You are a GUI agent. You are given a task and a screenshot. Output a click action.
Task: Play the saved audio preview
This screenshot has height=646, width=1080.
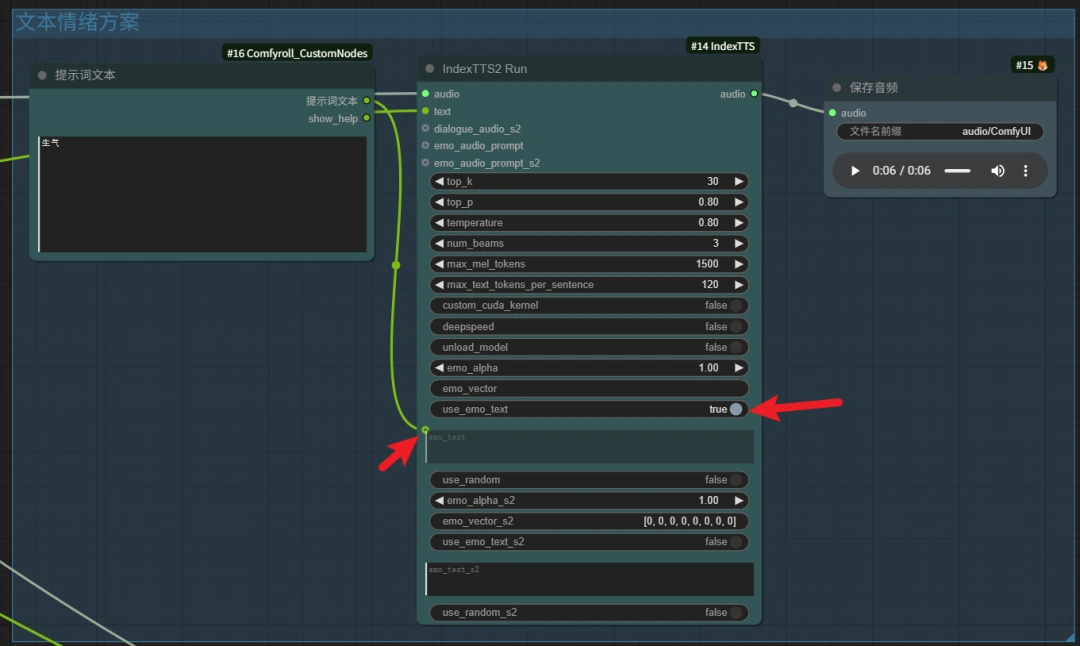tap(855, 171)
